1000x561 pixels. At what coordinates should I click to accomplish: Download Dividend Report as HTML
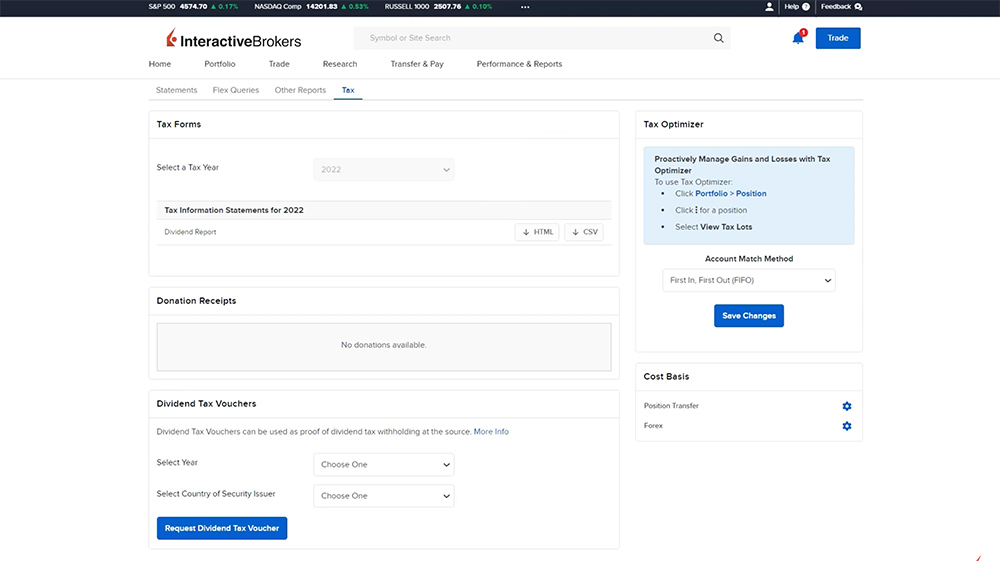[x=537, y=232]
